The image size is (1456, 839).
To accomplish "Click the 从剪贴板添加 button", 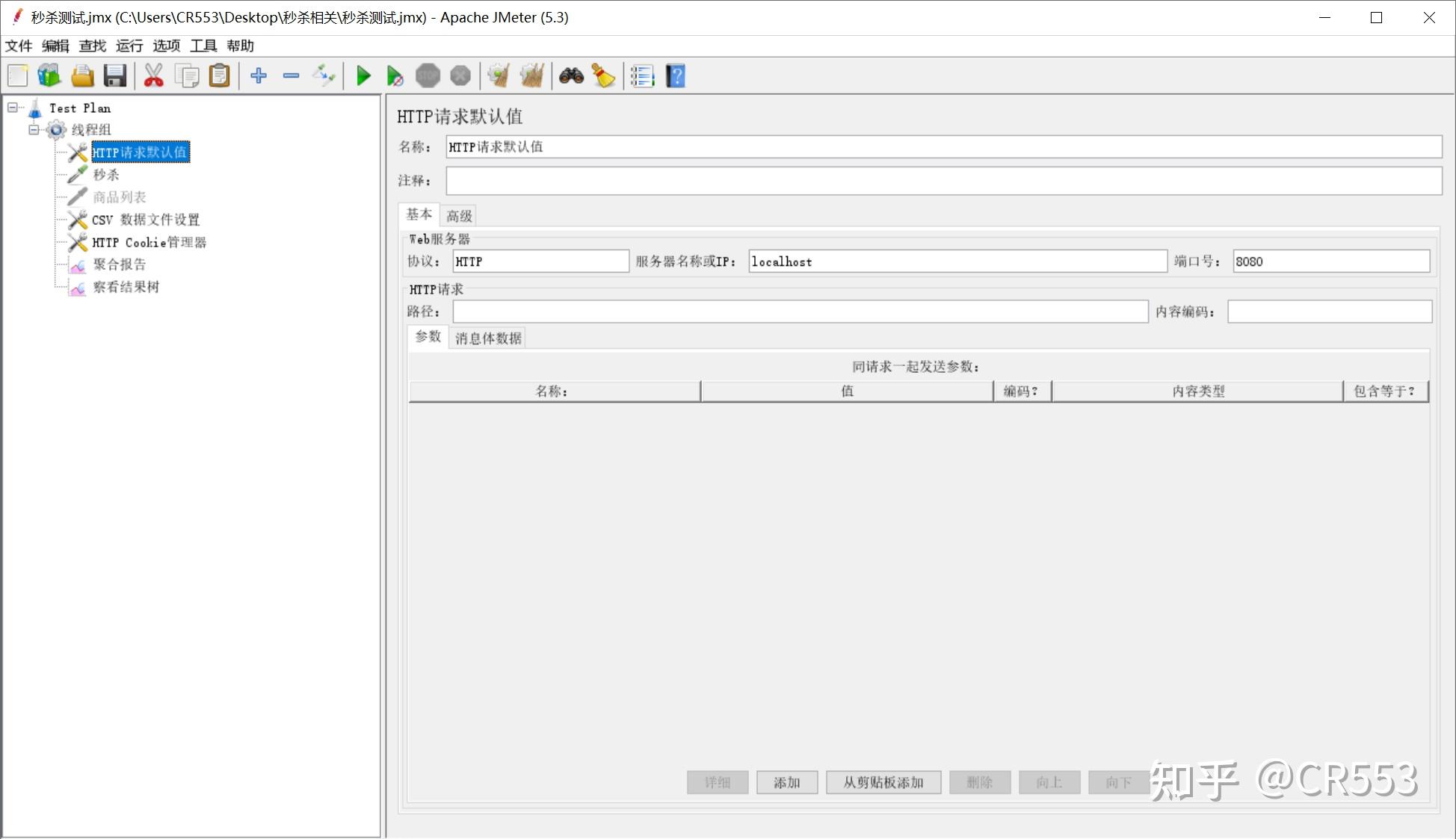I will [x=883, y=782].
